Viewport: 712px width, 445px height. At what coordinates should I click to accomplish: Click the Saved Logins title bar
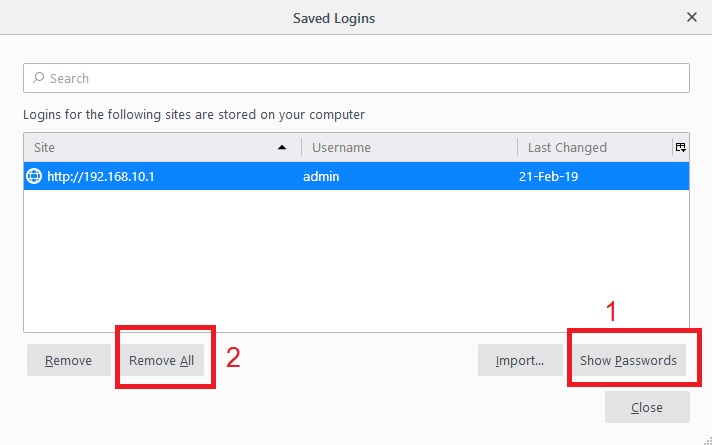[x=334, y=17]
